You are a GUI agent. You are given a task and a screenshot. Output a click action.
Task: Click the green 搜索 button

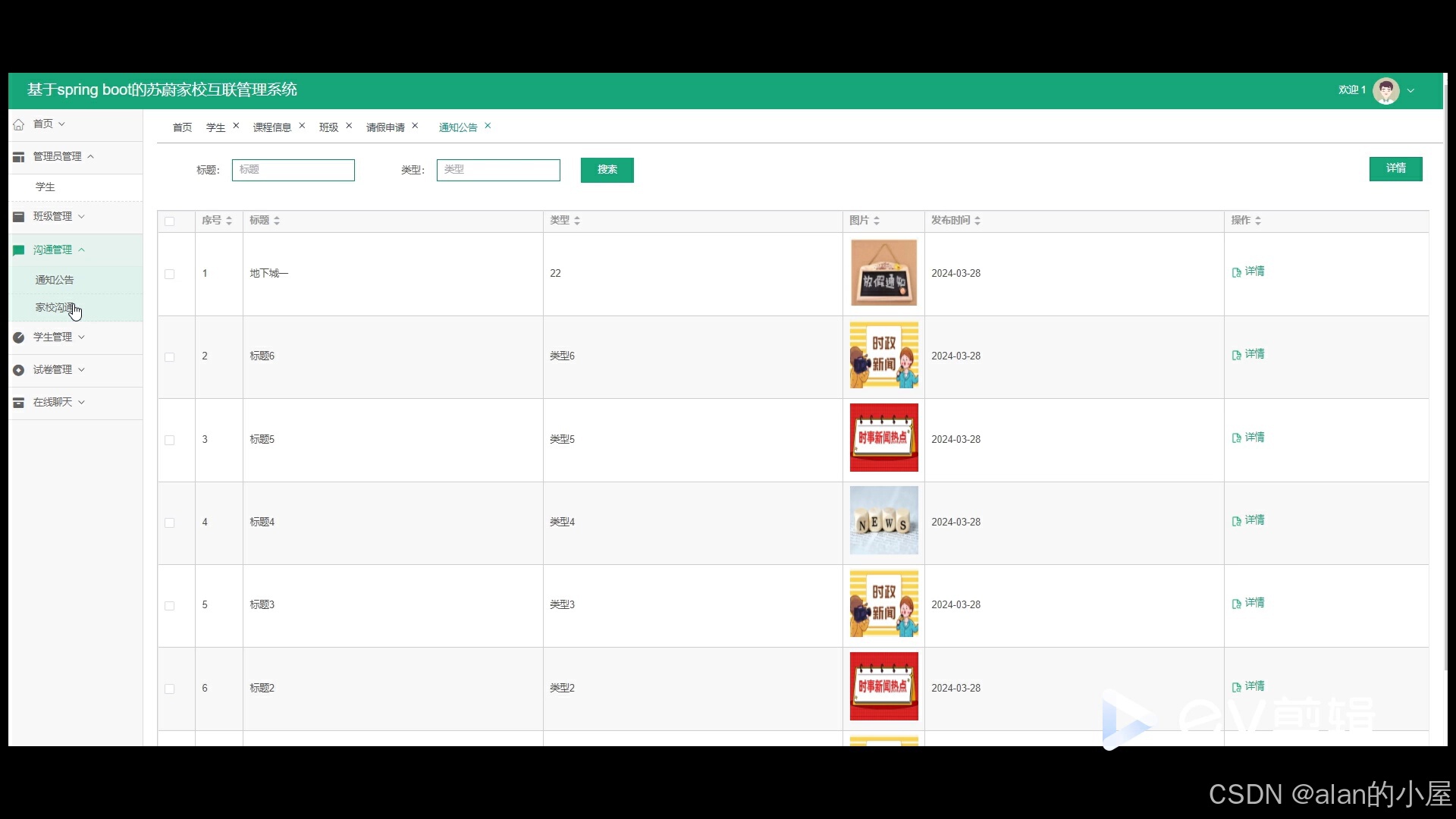coord(607,170)
